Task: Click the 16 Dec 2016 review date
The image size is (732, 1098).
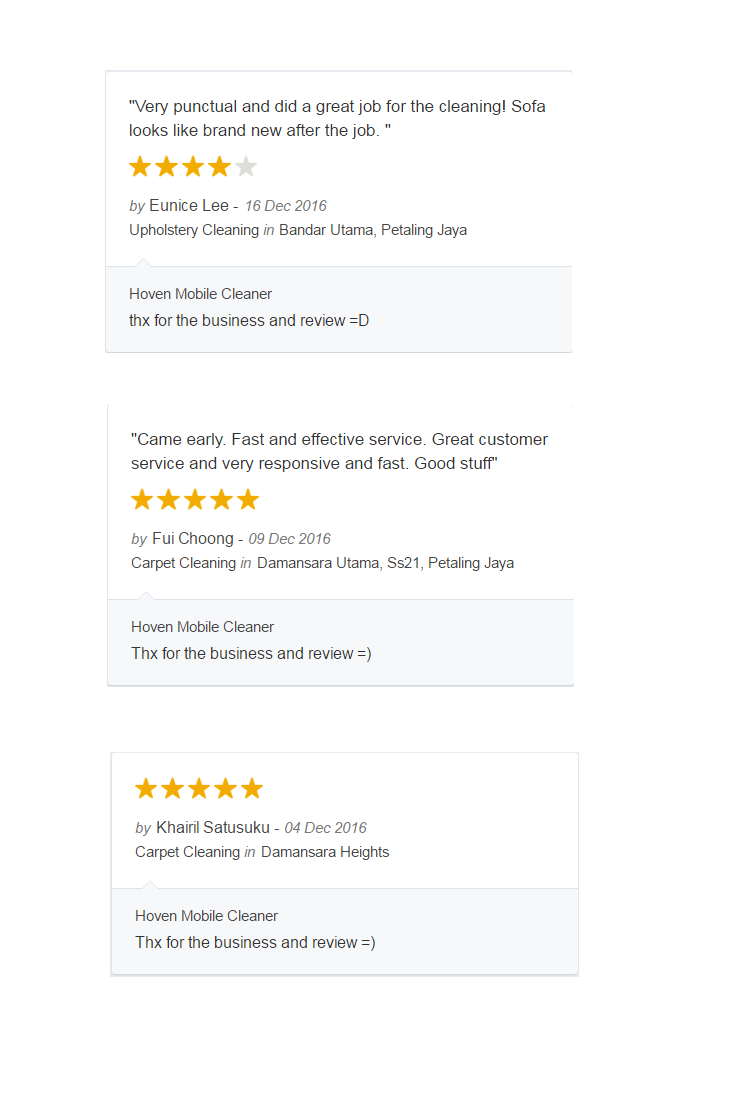Action: tap(285, 206)
